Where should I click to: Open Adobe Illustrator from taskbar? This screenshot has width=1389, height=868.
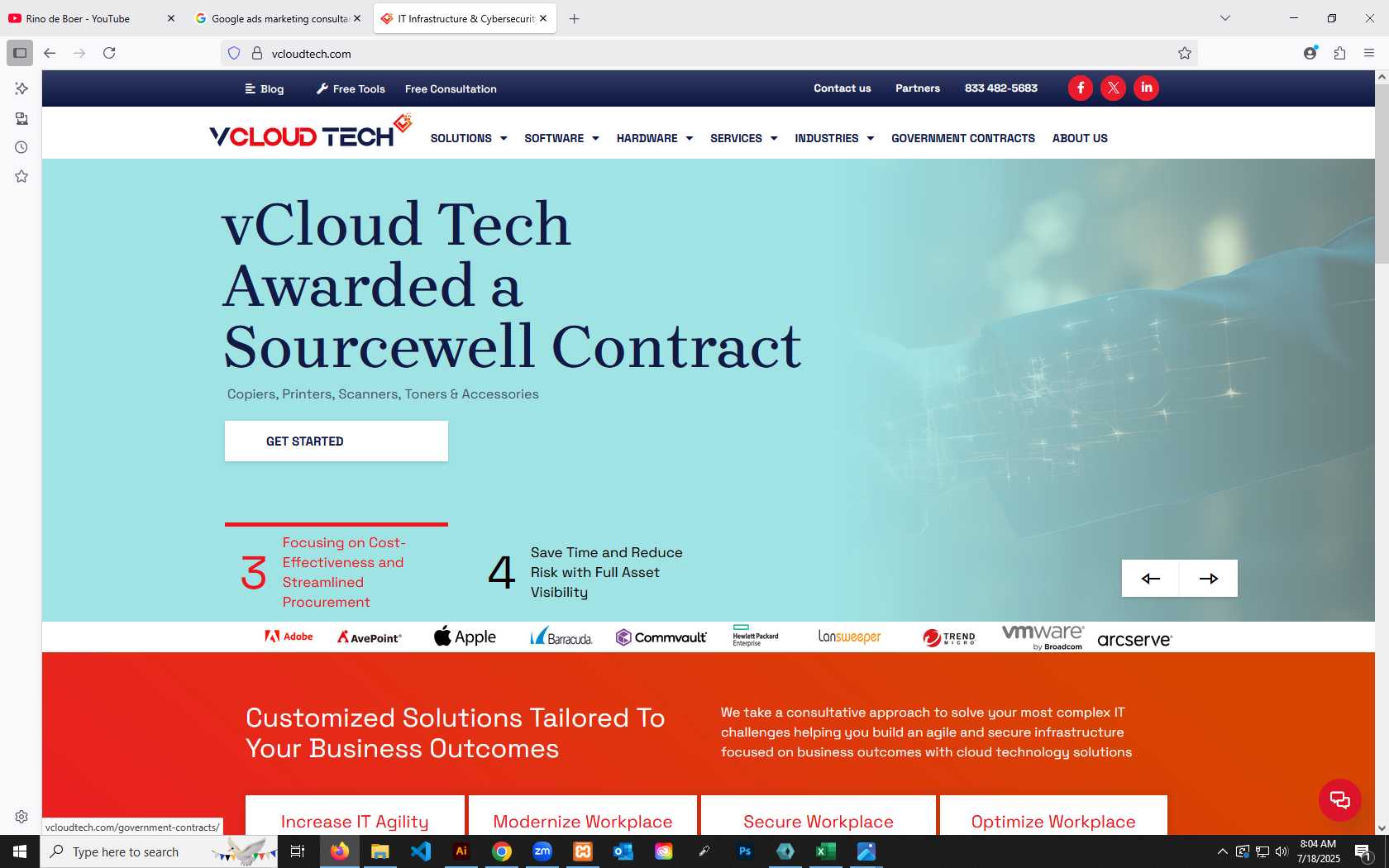(461, 851)
